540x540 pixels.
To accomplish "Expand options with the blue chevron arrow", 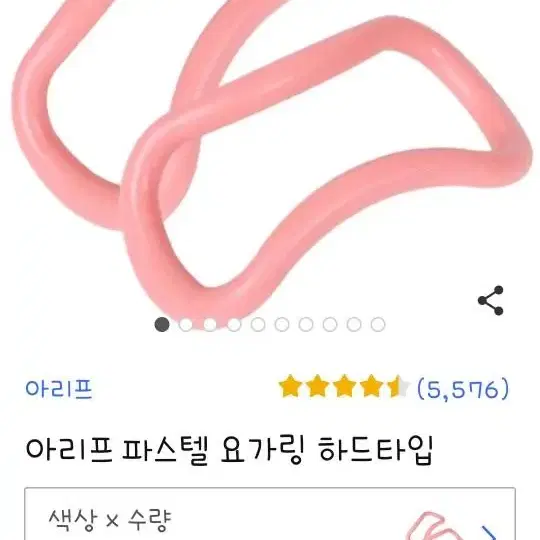I will click(x=489, y=532).
